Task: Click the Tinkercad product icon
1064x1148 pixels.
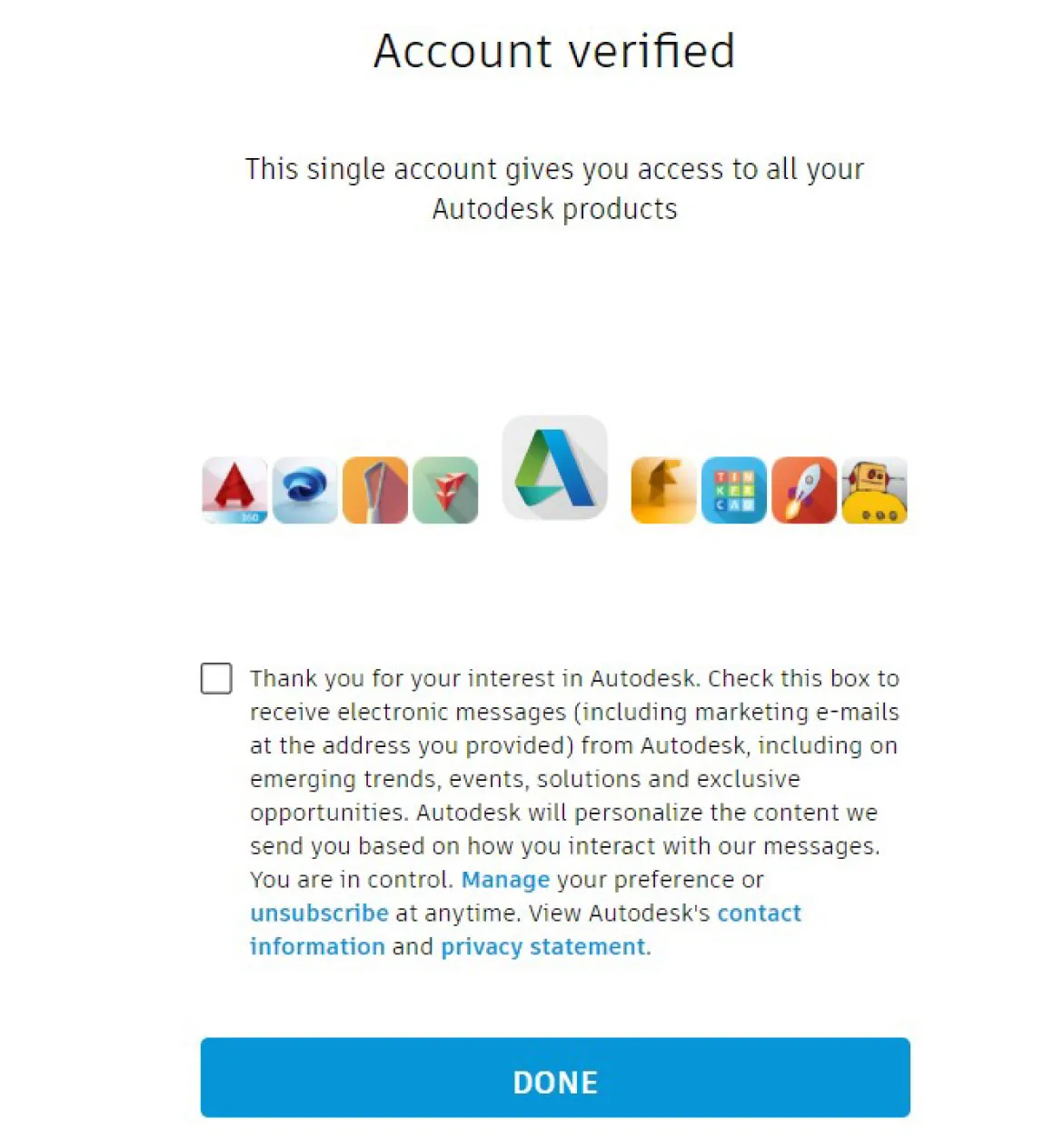Action: pos(733,491)
